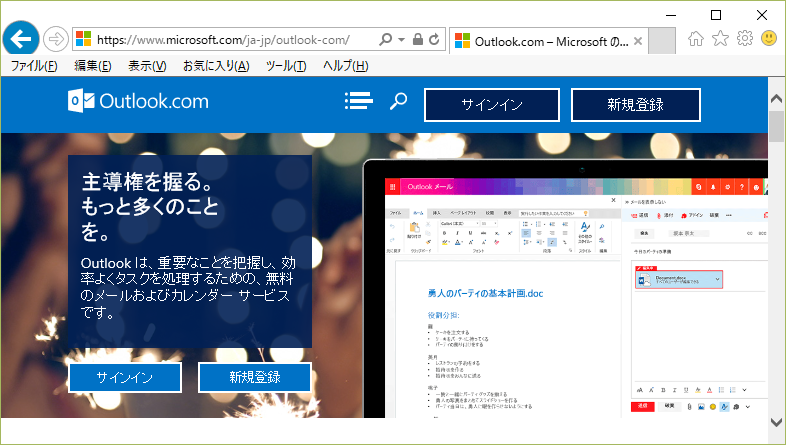Click the header サインイン button
The height and width of the screenshot is (445, 786).
[492, 105]
